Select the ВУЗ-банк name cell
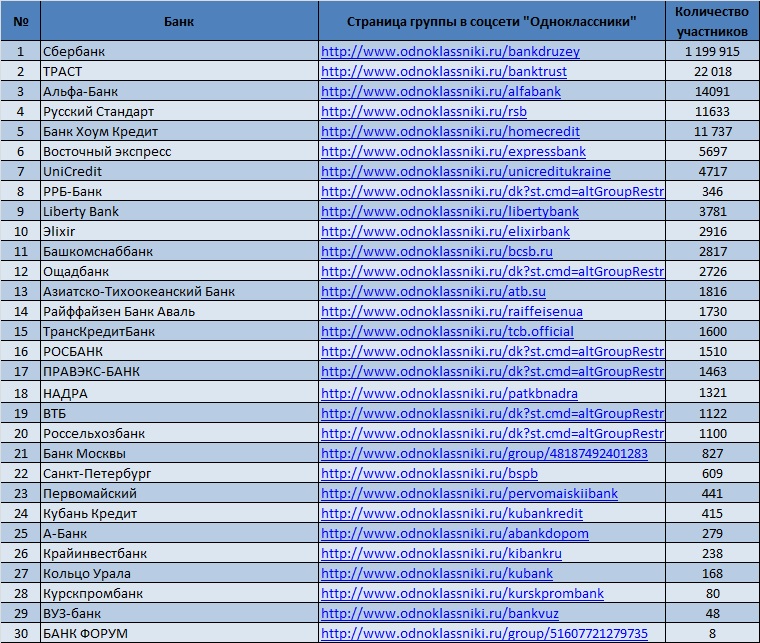Screen dimensions: 760x643 click(x=179, y=613)
